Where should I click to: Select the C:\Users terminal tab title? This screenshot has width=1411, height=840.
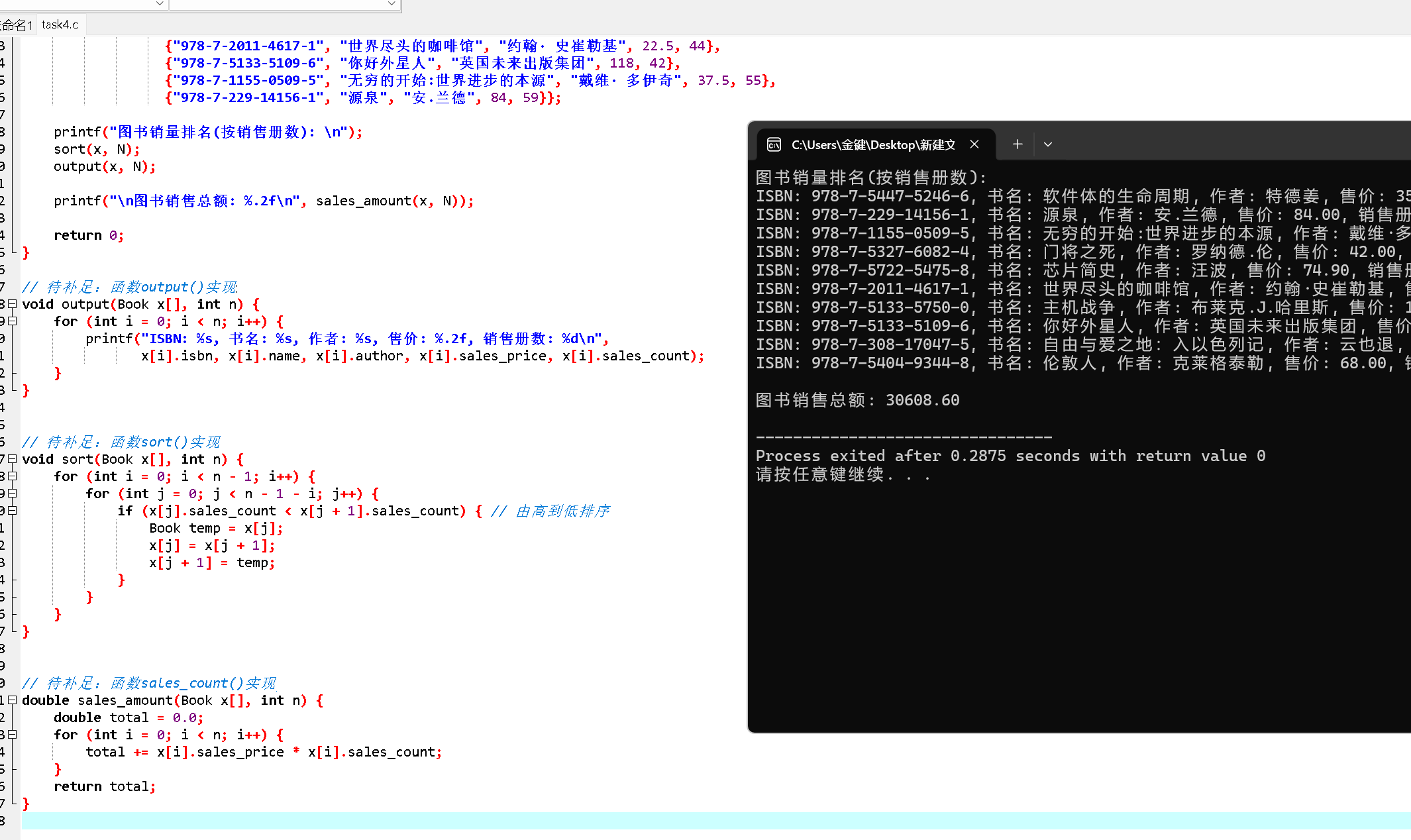(x=872, y=144)
